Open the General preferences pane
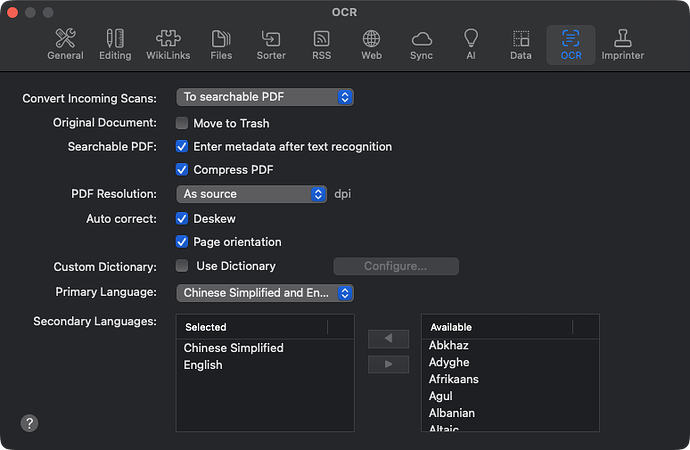The image size is (690, 450). pyautogui.click(x=65, y=45)
